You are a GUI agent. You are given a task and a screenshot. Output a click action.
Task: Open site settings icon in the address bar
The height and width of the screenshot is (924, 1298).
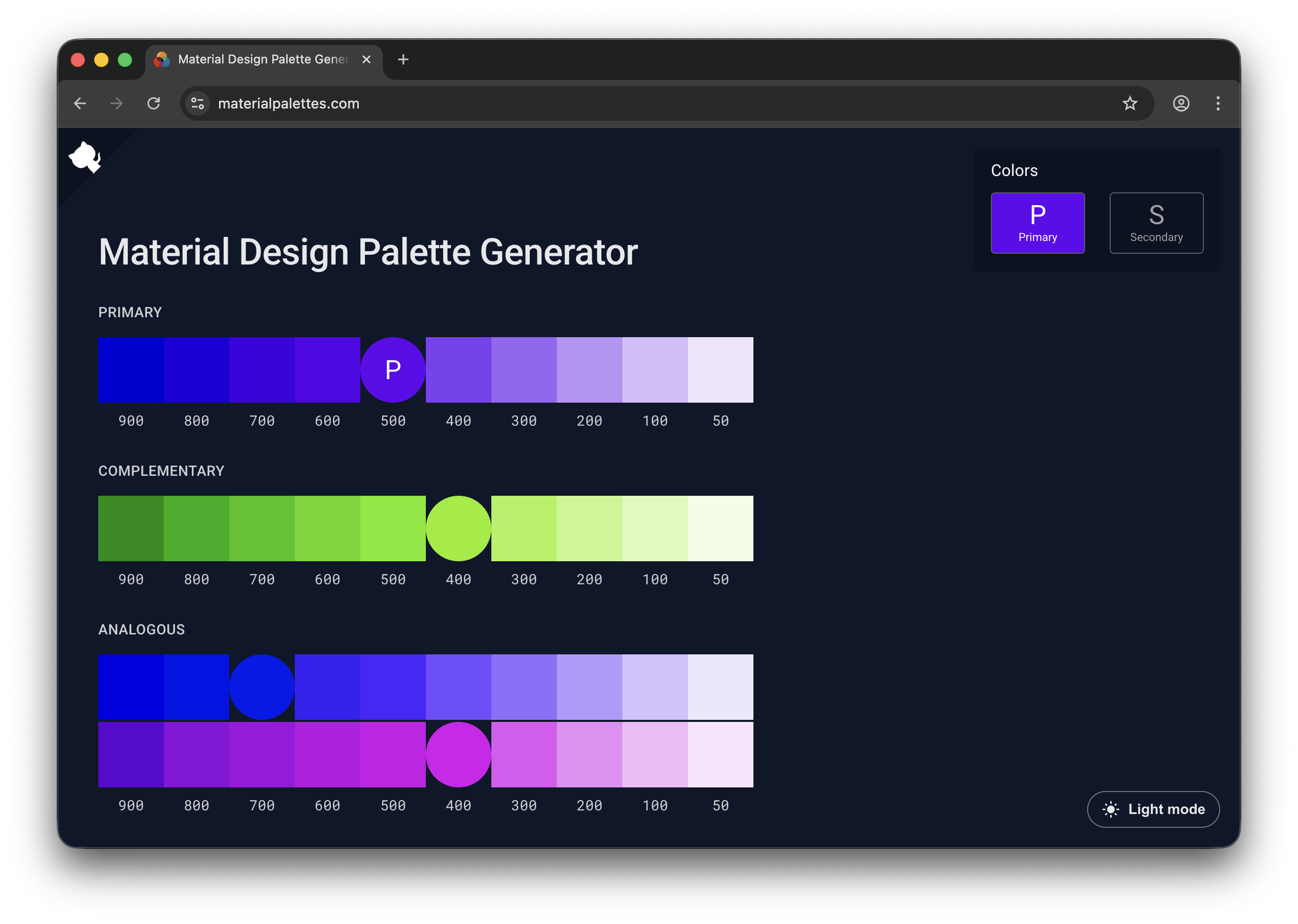197,103
